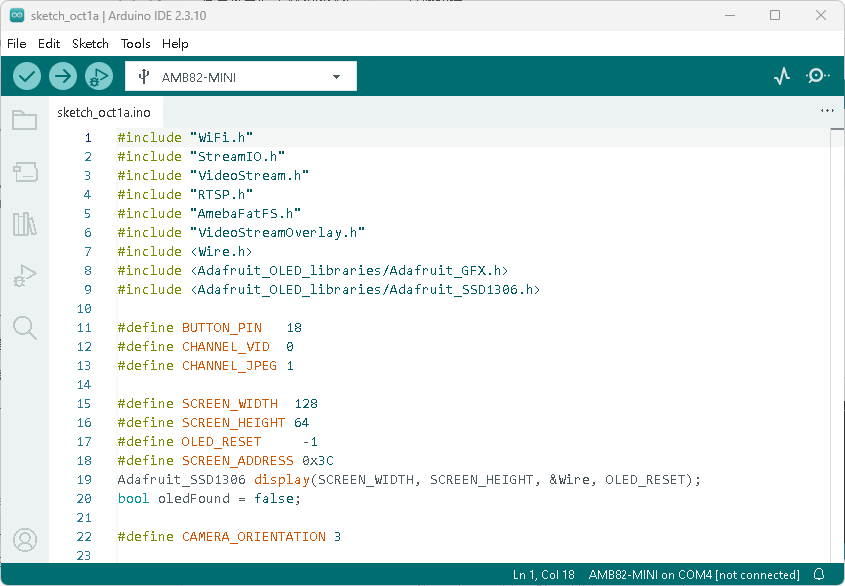Click CHANNEL_JPEG define on line 13
Viewport: 845px width, 586px height.
(x=230, y=366)
